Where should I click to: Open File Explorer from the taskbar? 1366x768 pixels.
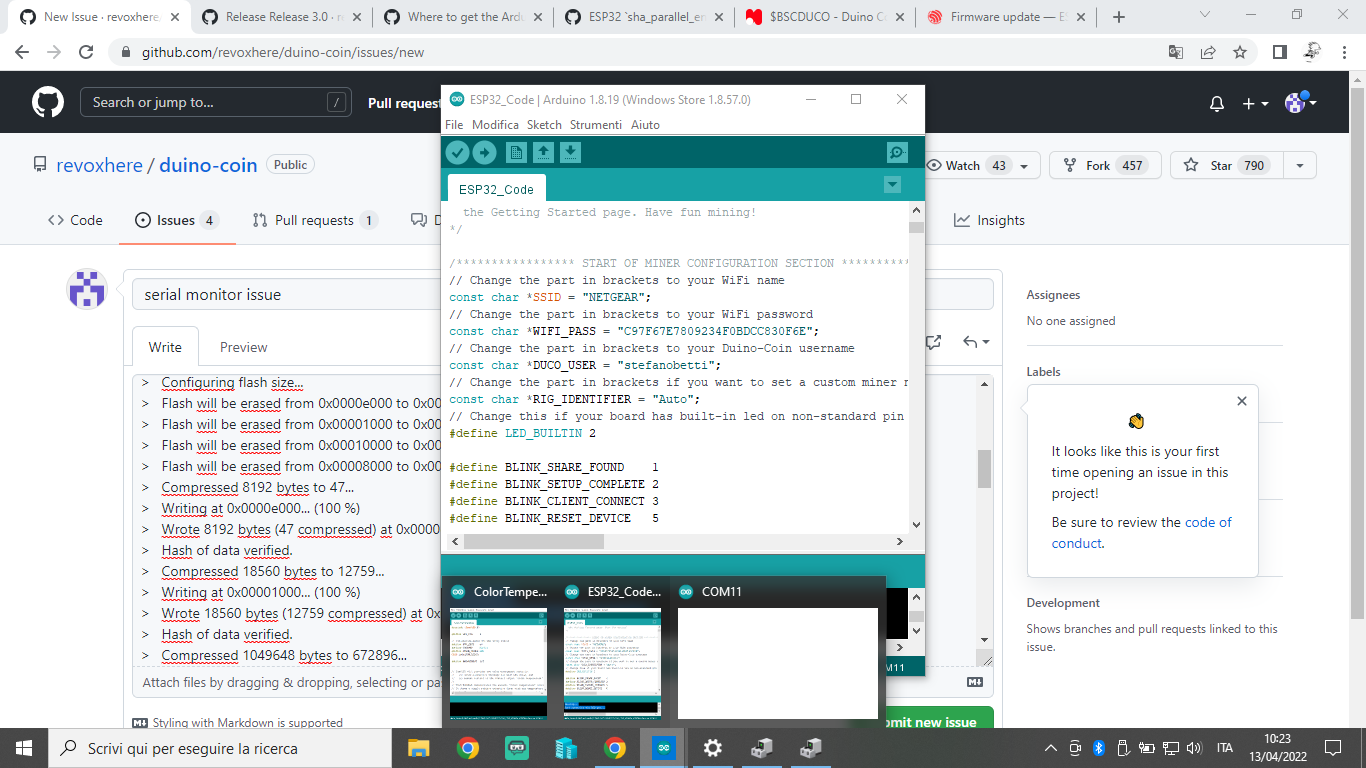pos(419,748)
